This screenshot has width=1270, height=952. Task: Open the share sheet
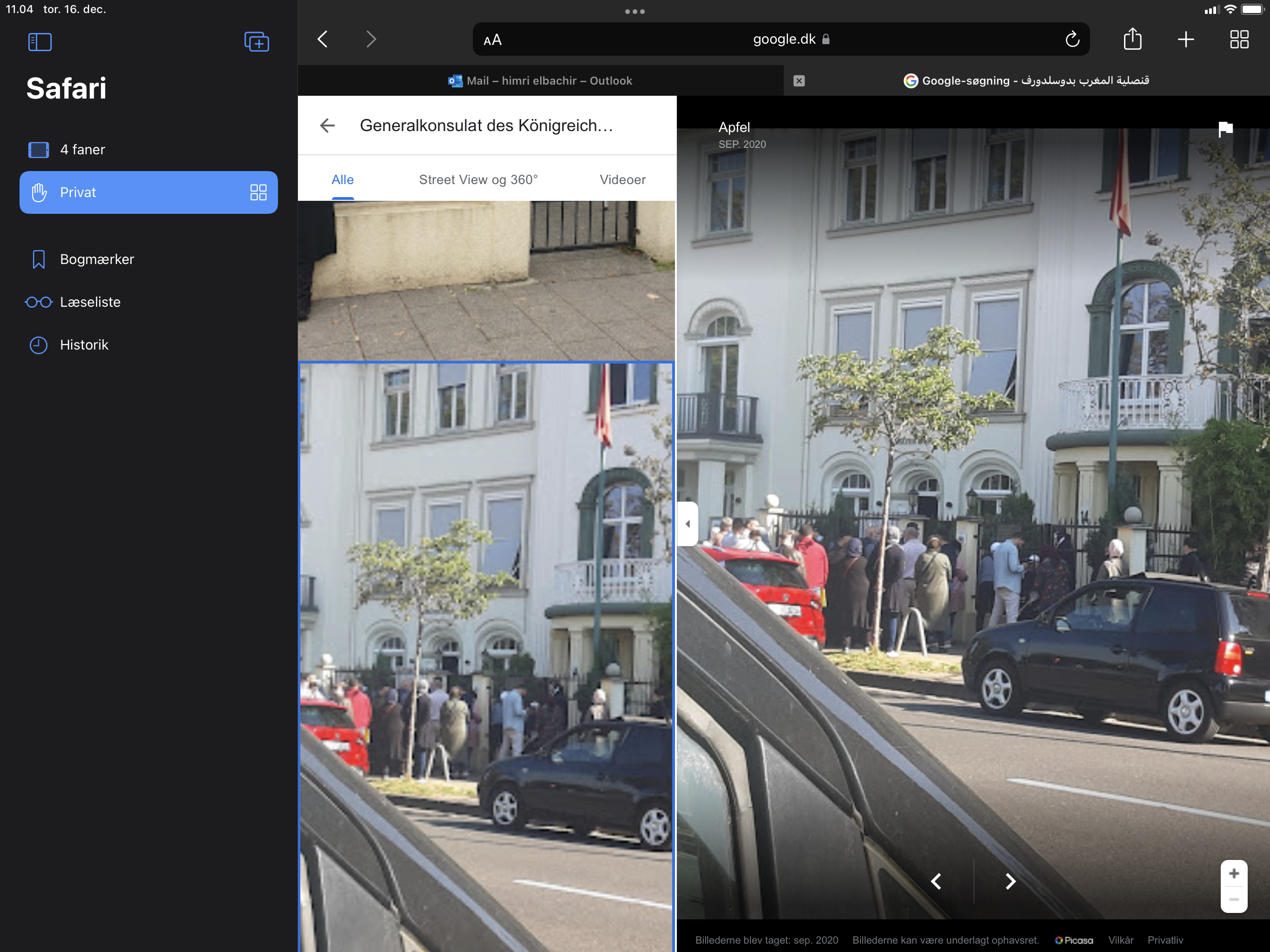1132,39
